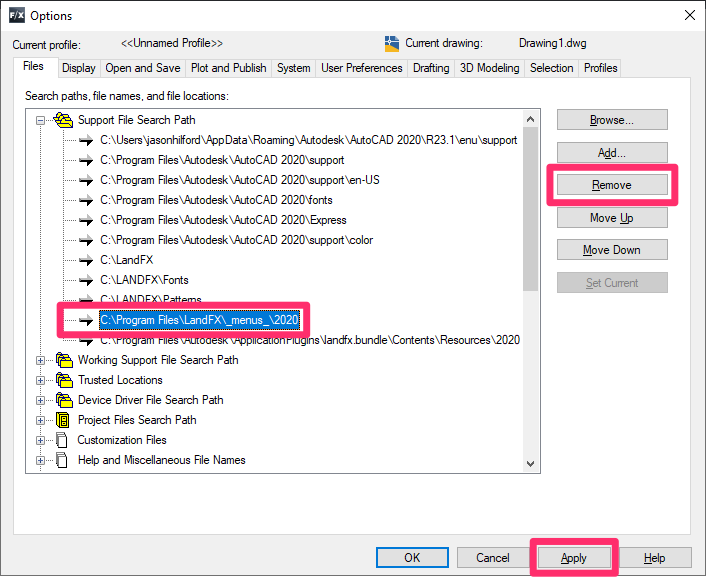Click the path list scrollbar up arrow
The width and height of the screenshot is (706, 577).
(531, 119)
